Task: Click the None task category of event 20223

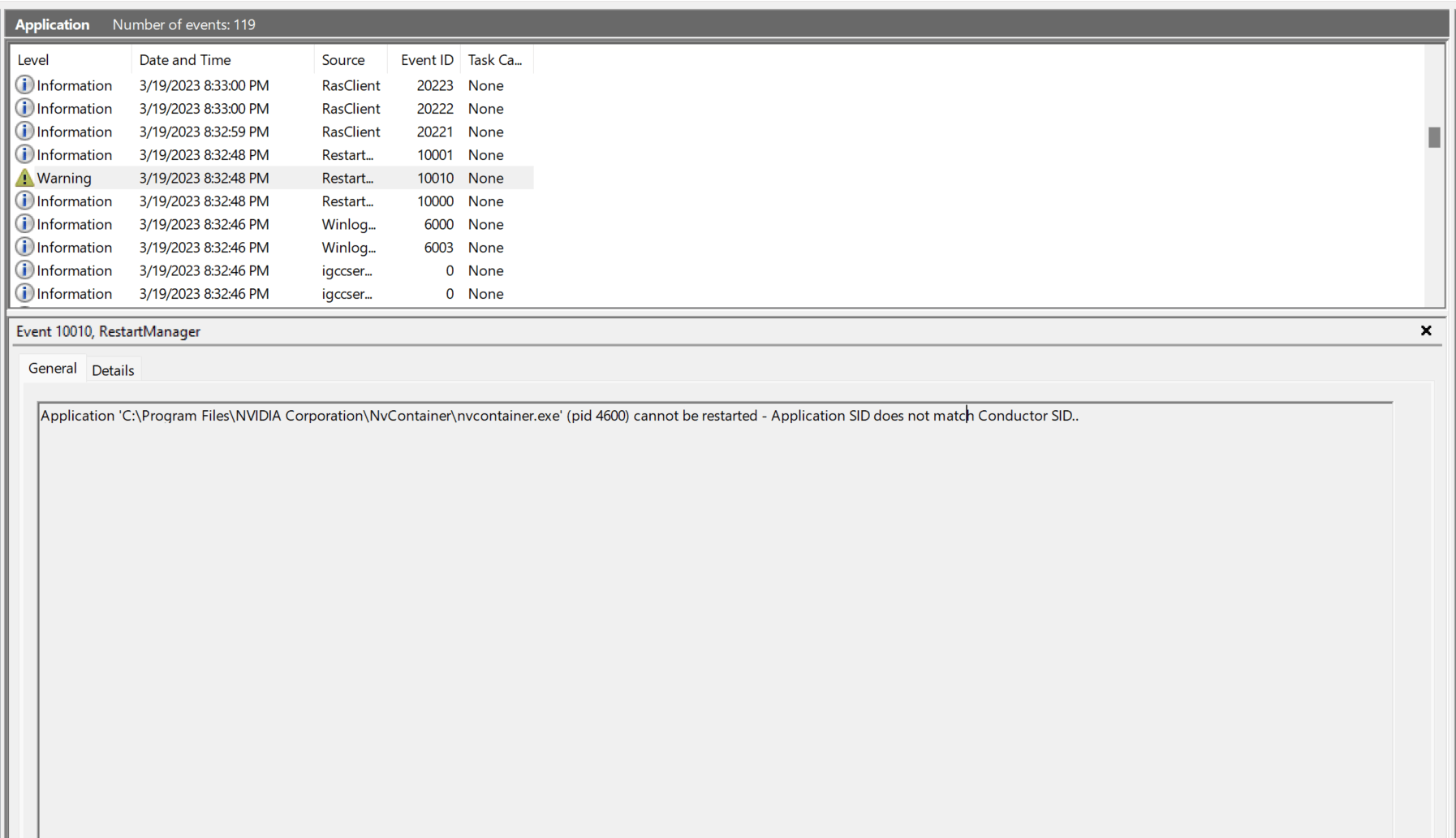Action: coord(485,85)
